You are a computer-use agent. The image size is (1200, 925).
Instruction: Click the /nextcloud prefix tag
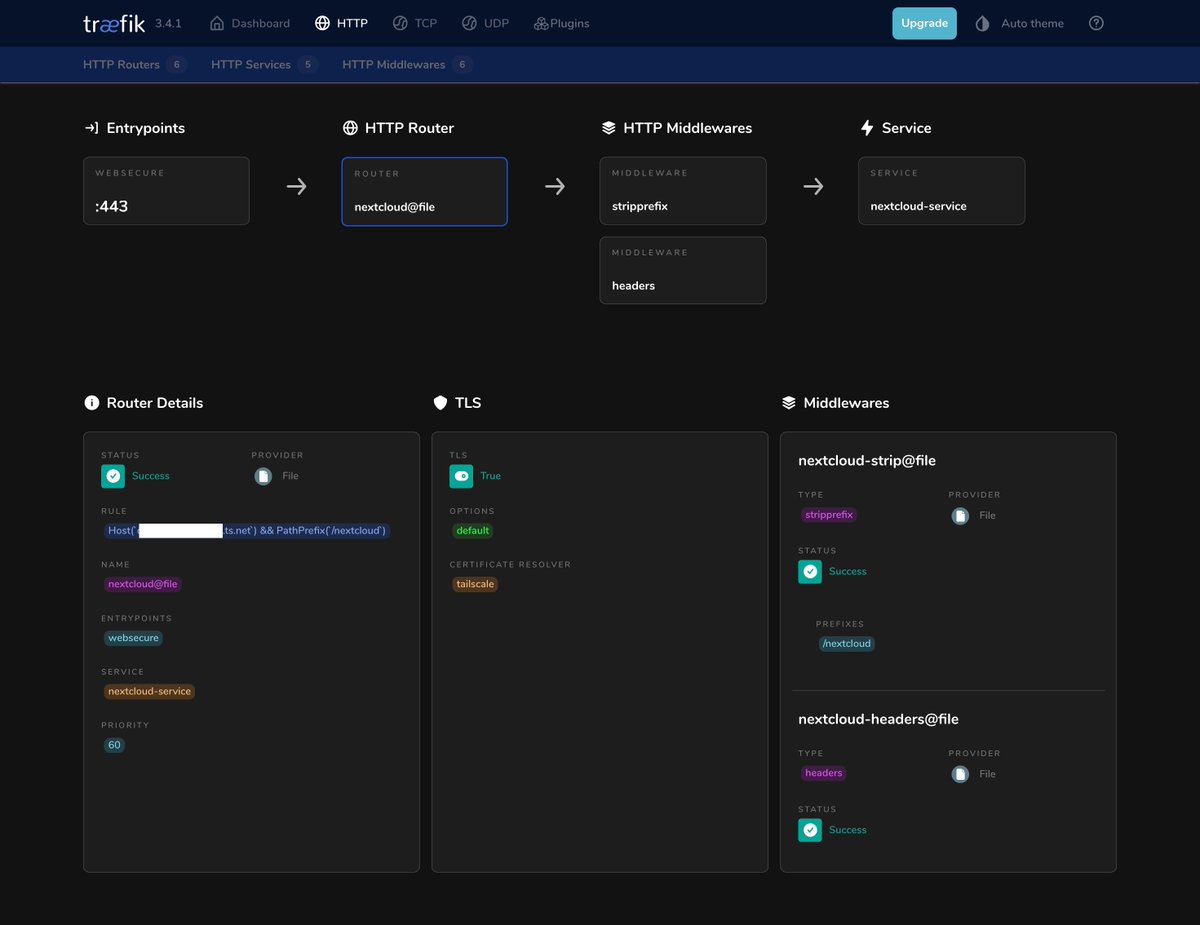846,644
